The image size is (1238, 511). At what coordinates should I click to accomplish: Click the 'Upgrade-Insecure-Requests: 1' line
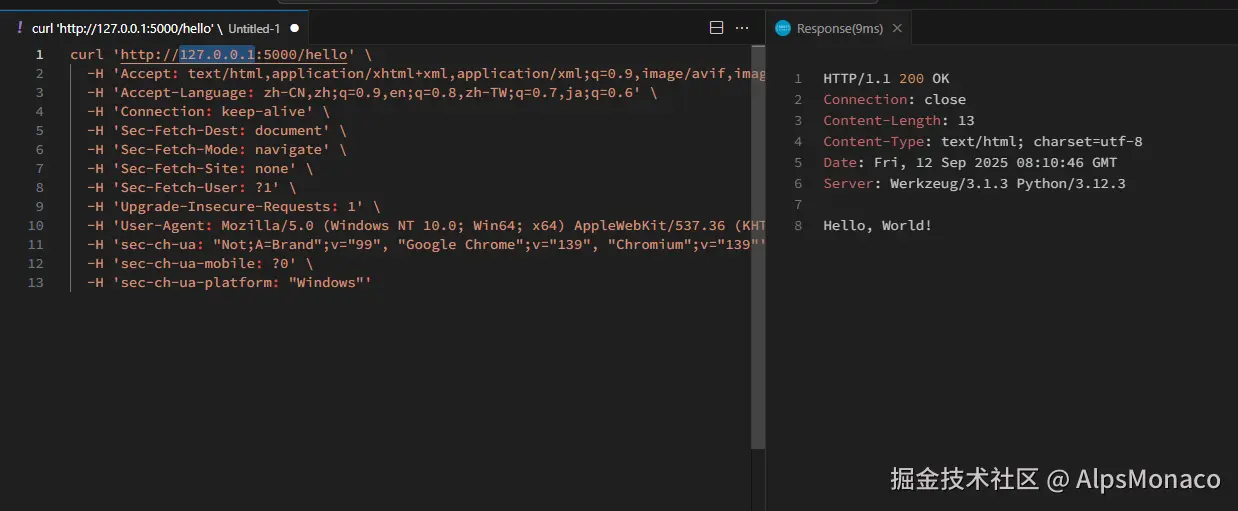[234, 206]
